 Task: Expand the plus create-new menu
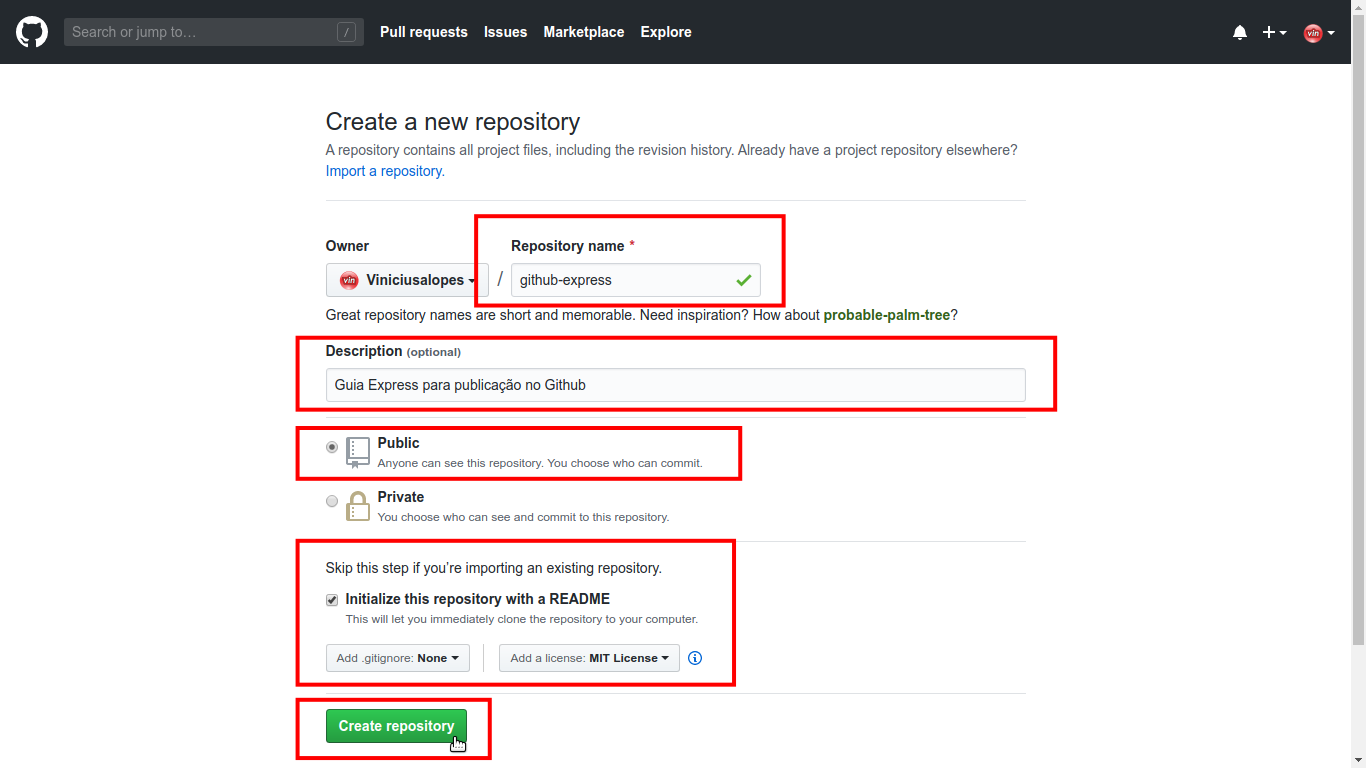pyautogui.click(x=1274, y=32)
